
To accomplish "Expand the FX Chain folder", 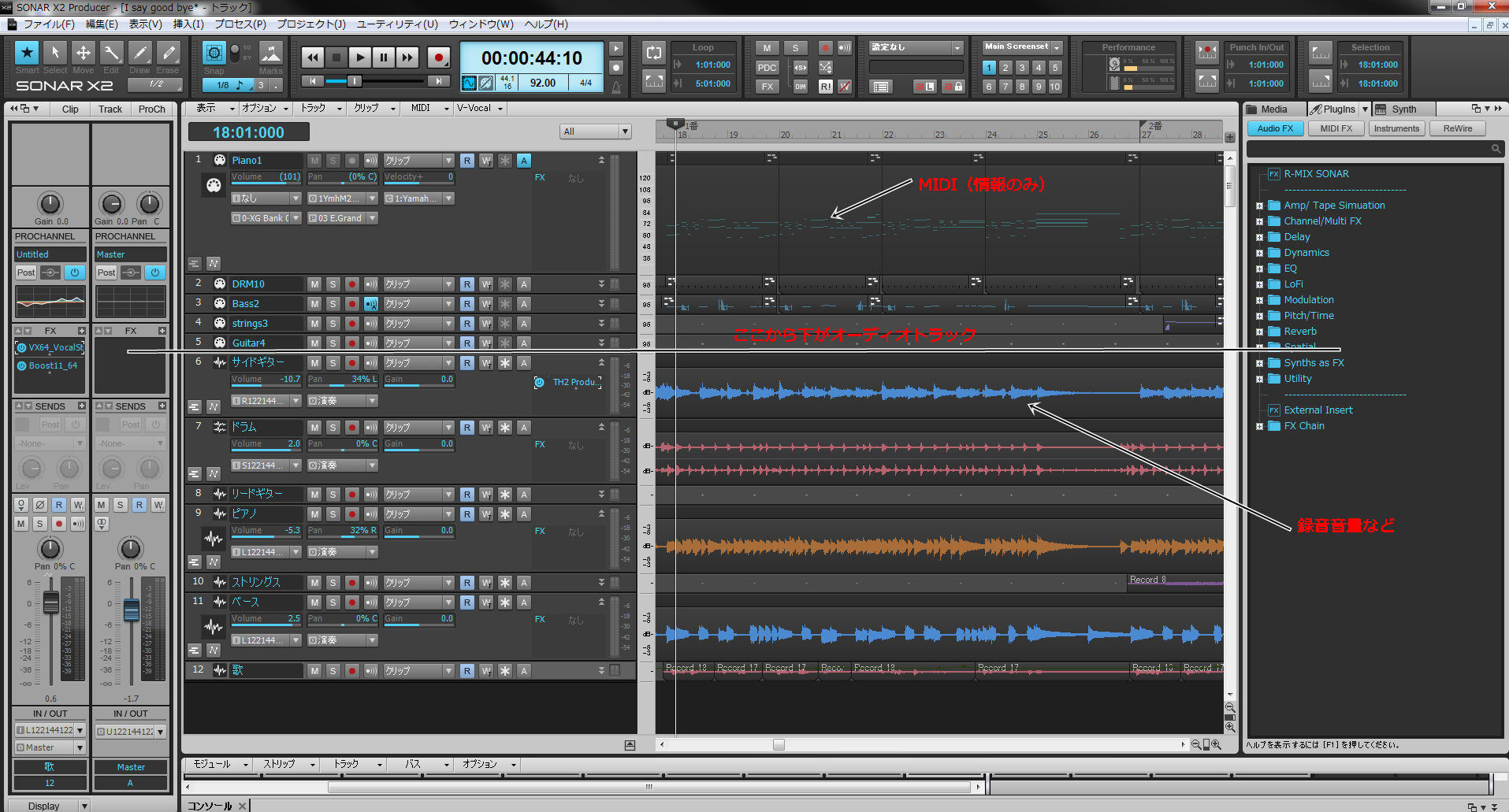I will click(x=1259, y=427).
